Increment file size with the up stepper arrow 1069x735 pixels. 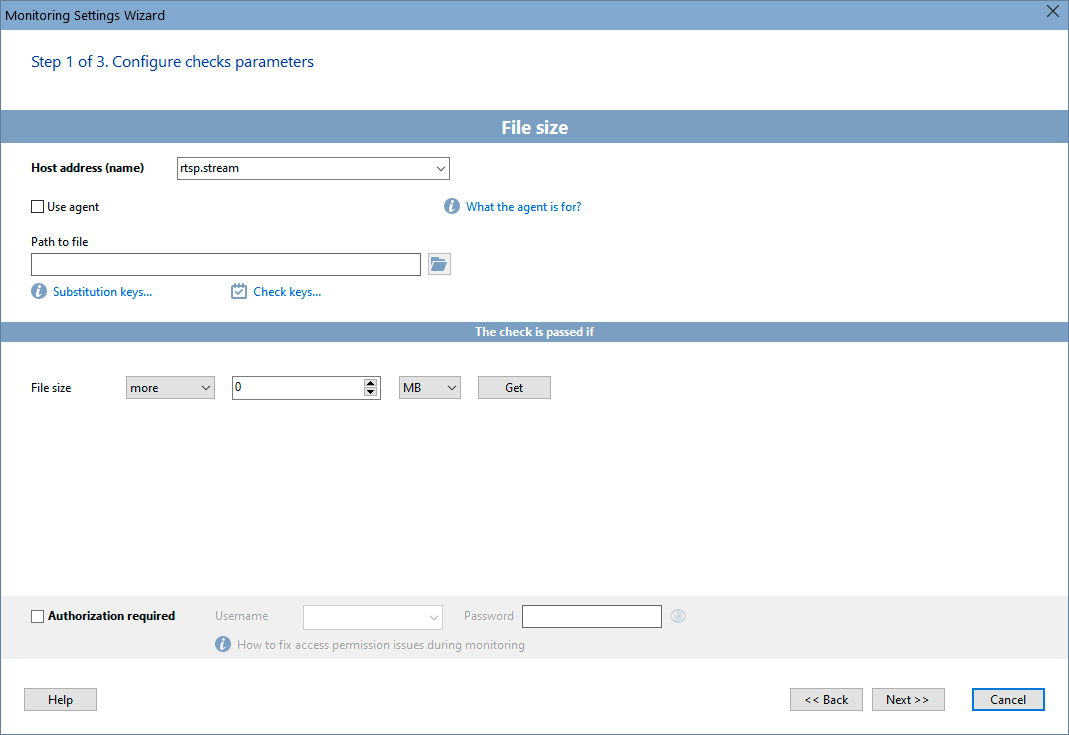pyautogui.click(x=371, y=382)
